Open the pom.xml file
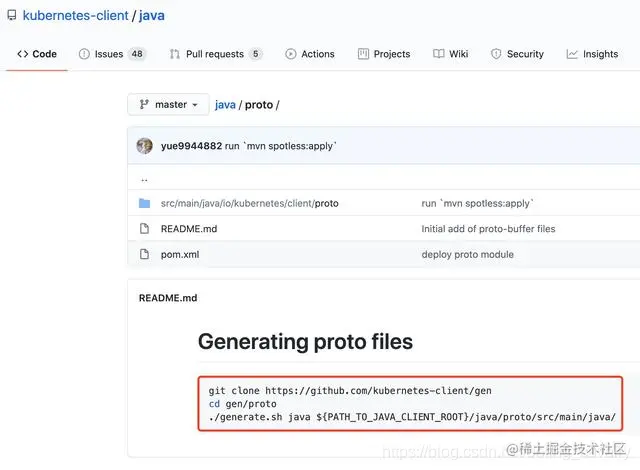This screenshot has height=470, width=640. (180, 255)
